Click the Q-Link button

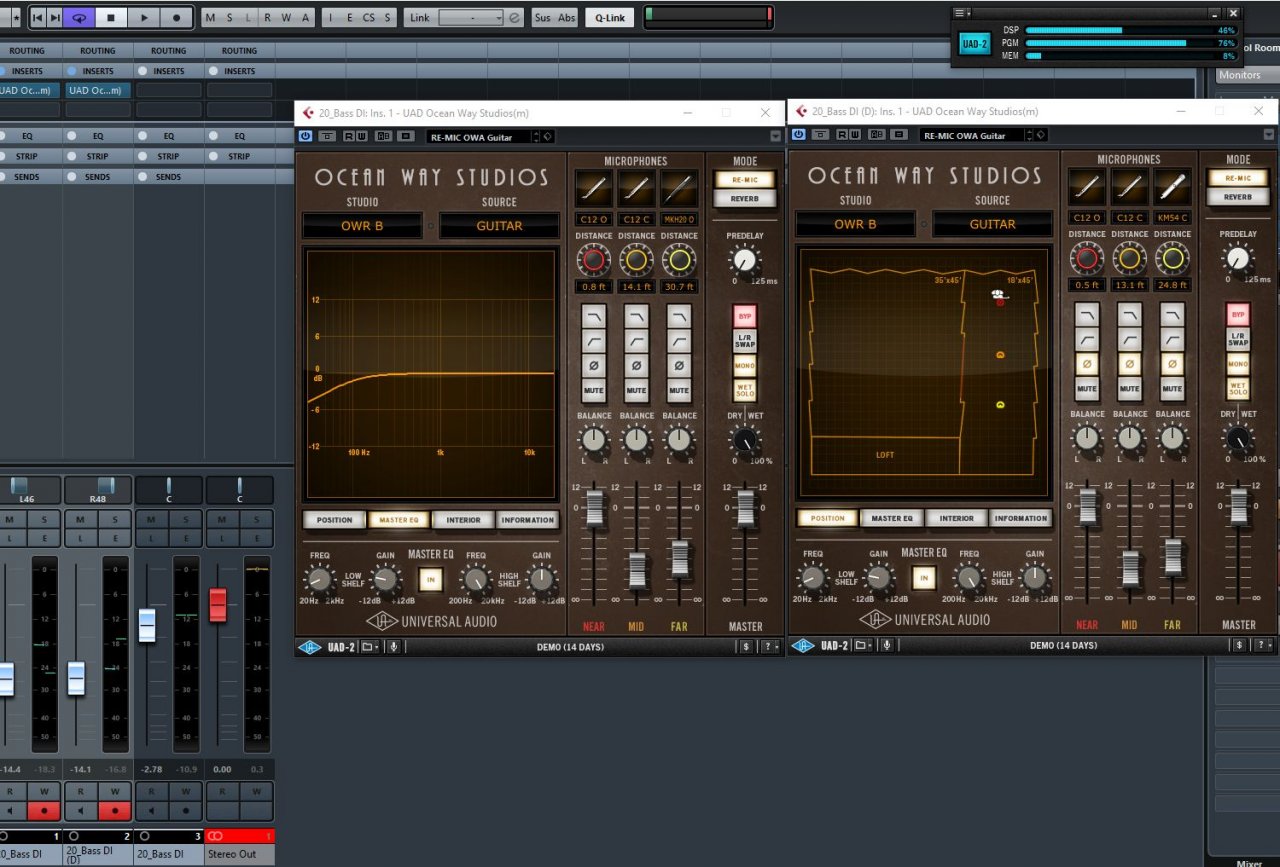coord(609,17)
